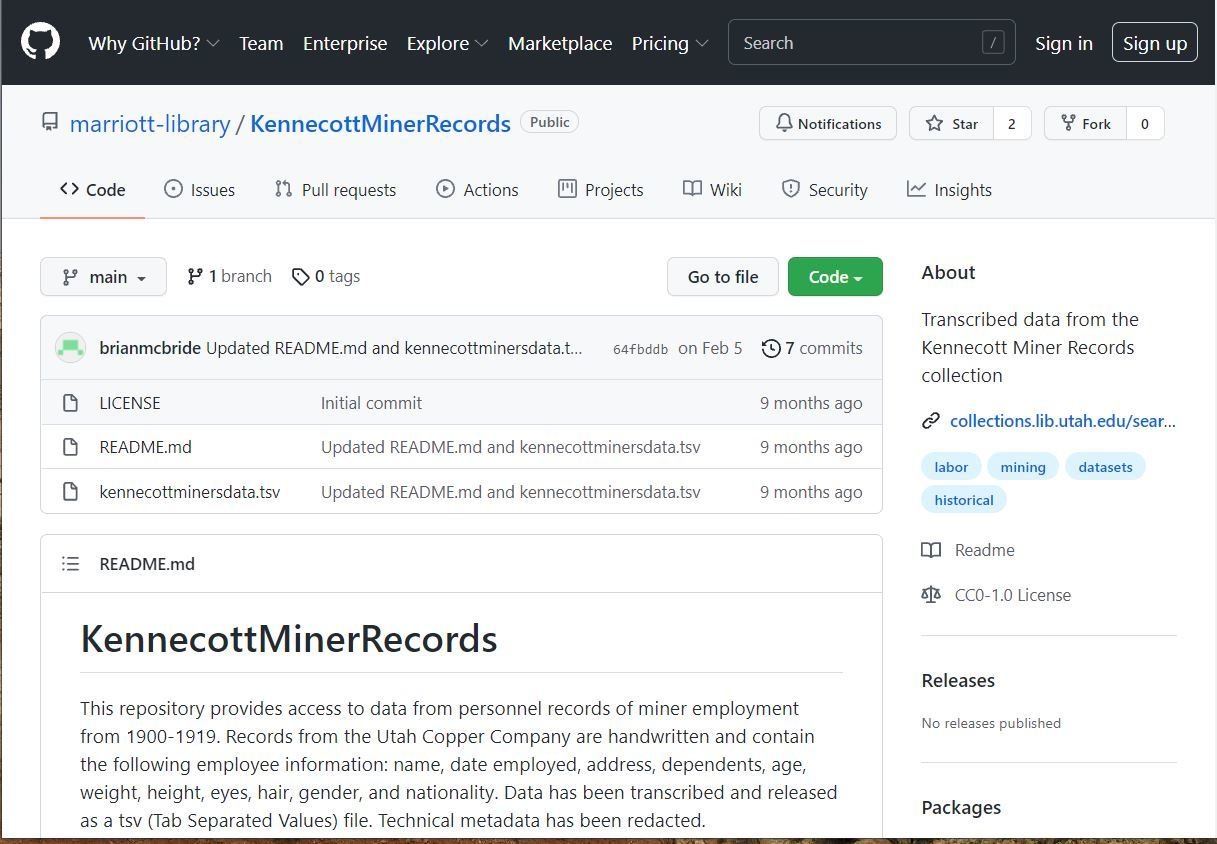The height and width of the screenshot is (844, 1217).
Task: Open commit hash 64fbddb
Action: pos(640,349)
